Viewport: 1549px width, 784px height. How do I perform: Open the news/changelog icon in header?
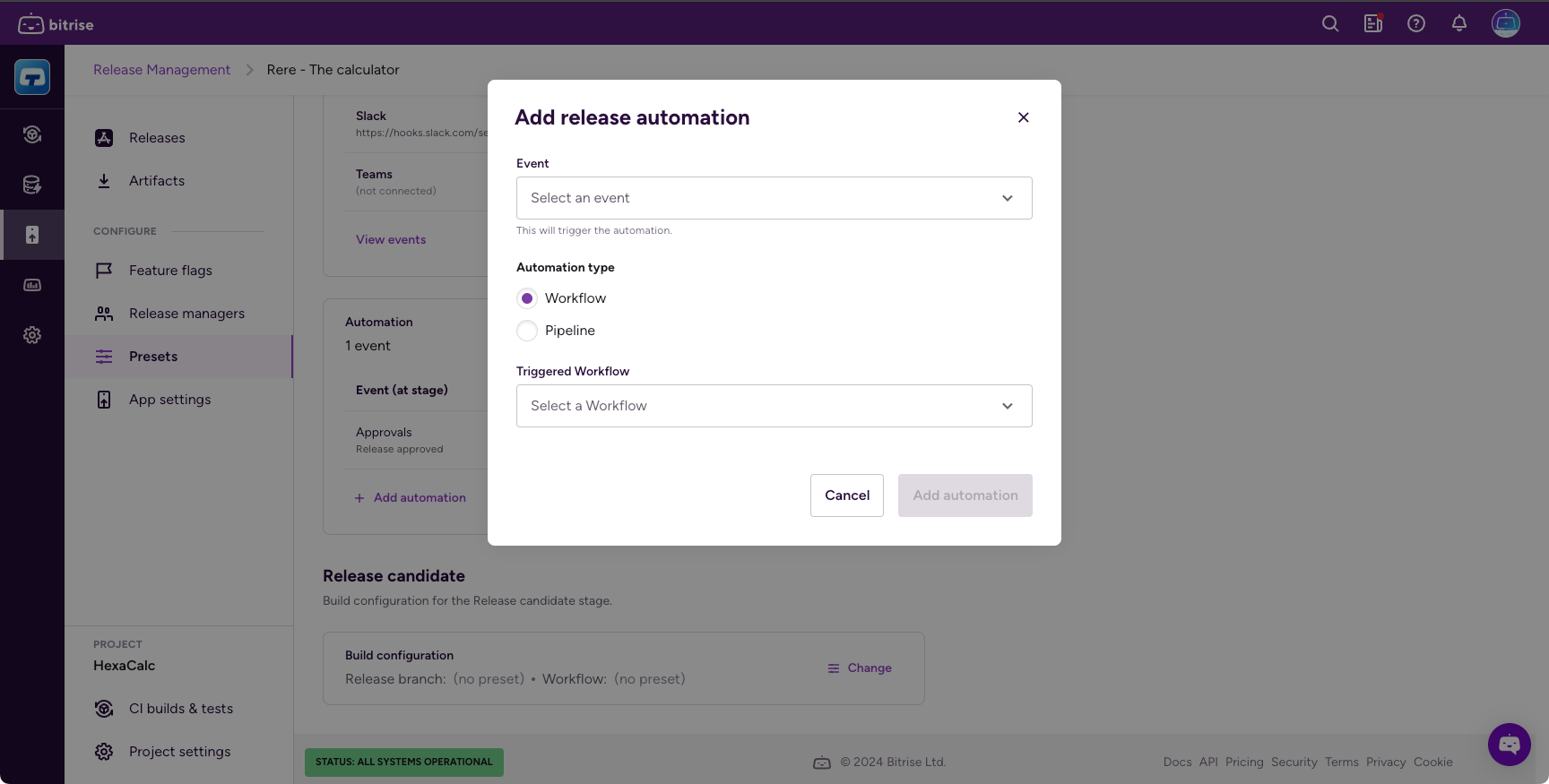click(1373, 24)
